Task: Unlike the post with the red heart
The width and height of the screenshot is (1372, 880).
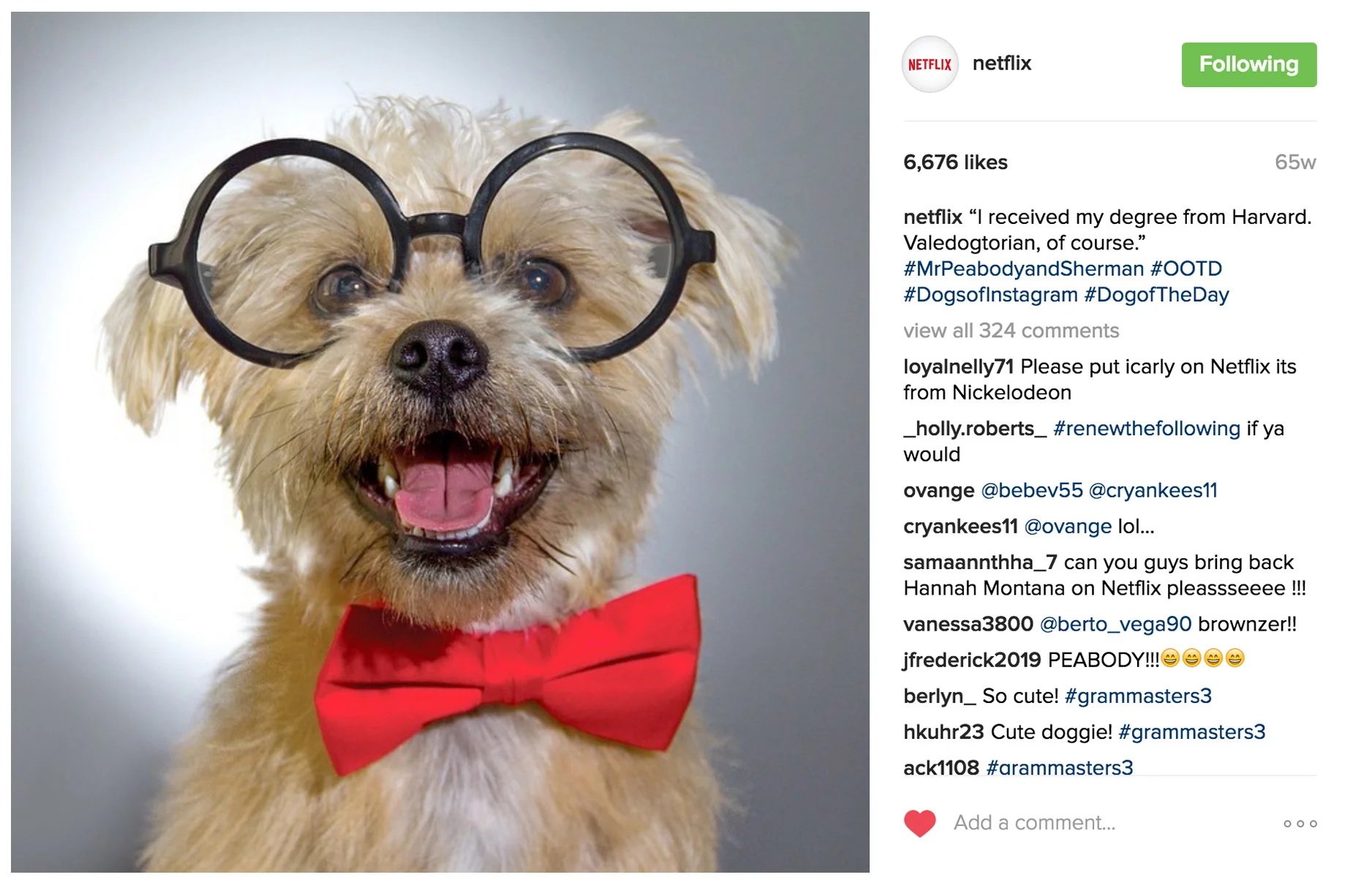Action: pos(920,823)
